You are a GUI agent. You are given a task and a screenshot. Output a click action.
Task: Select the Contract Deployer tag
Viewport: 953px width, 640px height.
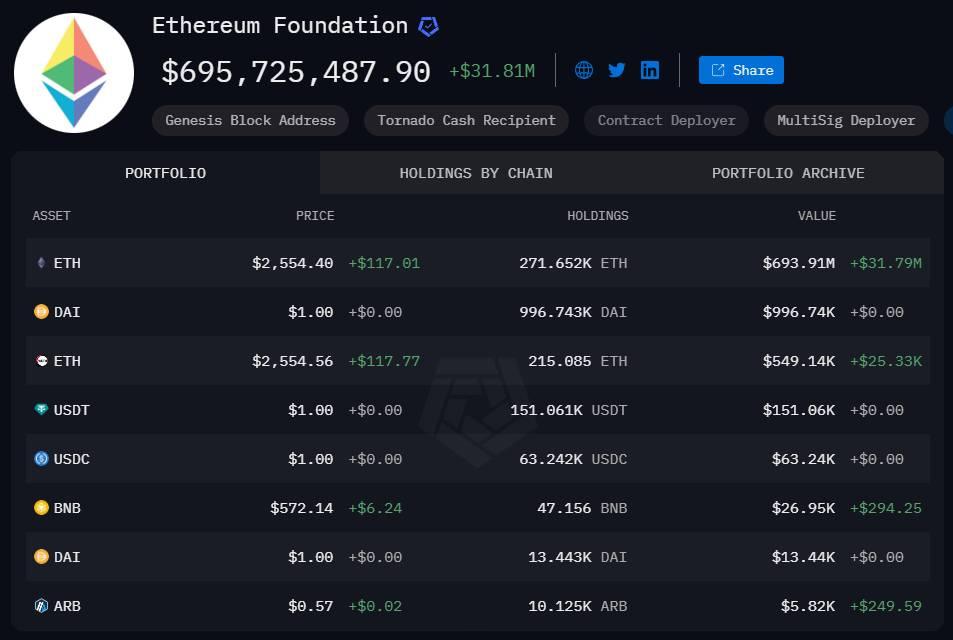click(x=666, y=120)
